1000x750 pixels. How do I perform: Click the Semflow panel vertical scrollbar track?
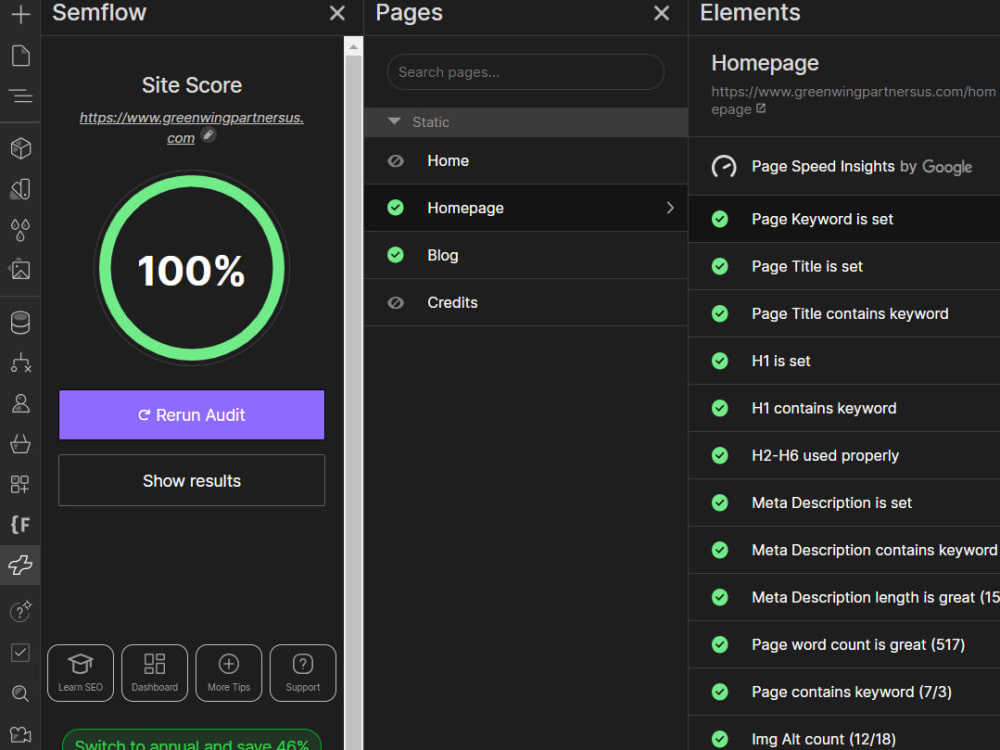pos(353,402)
